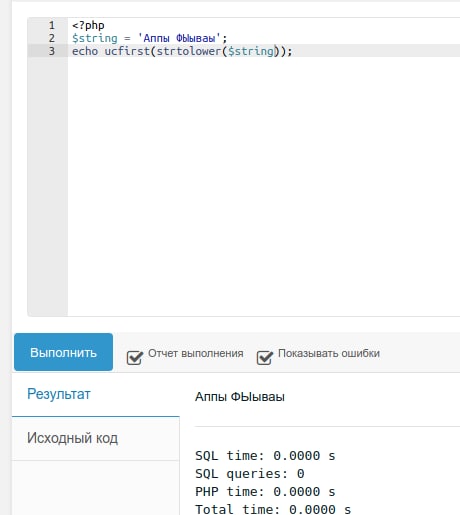Click the Total time report line

point(273,509)
